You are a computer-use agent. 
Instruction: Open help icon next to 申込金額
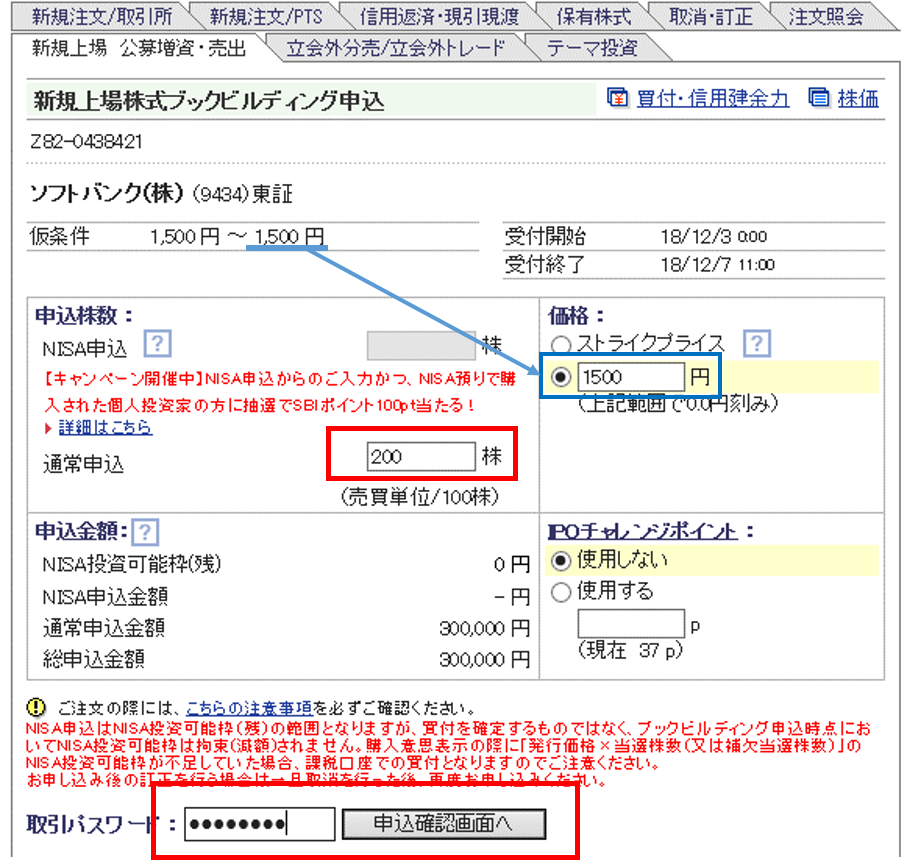[x=145, y=531]
